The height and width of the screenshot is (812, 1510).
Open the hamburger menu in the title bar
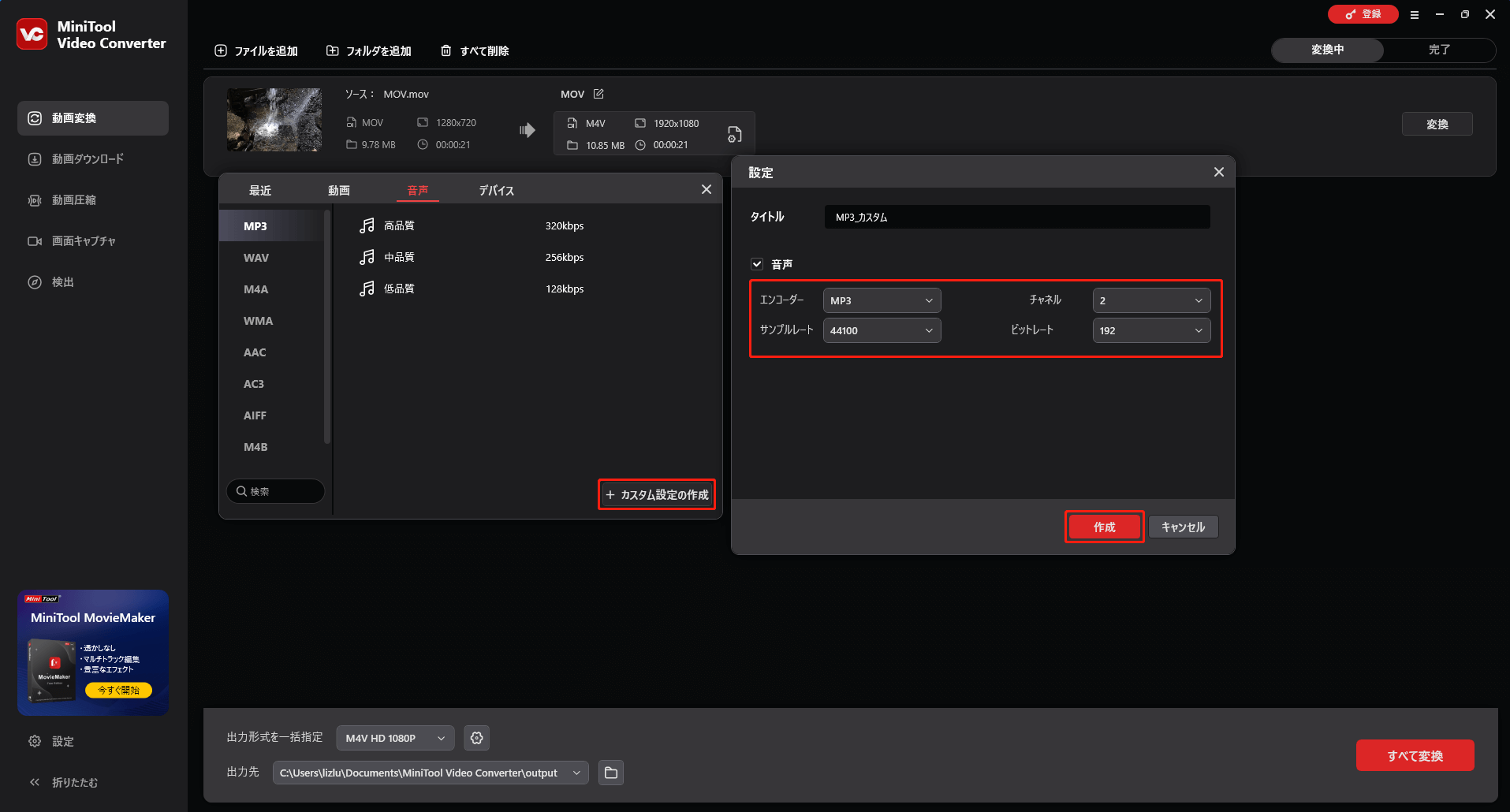(x=1415, y=15)
